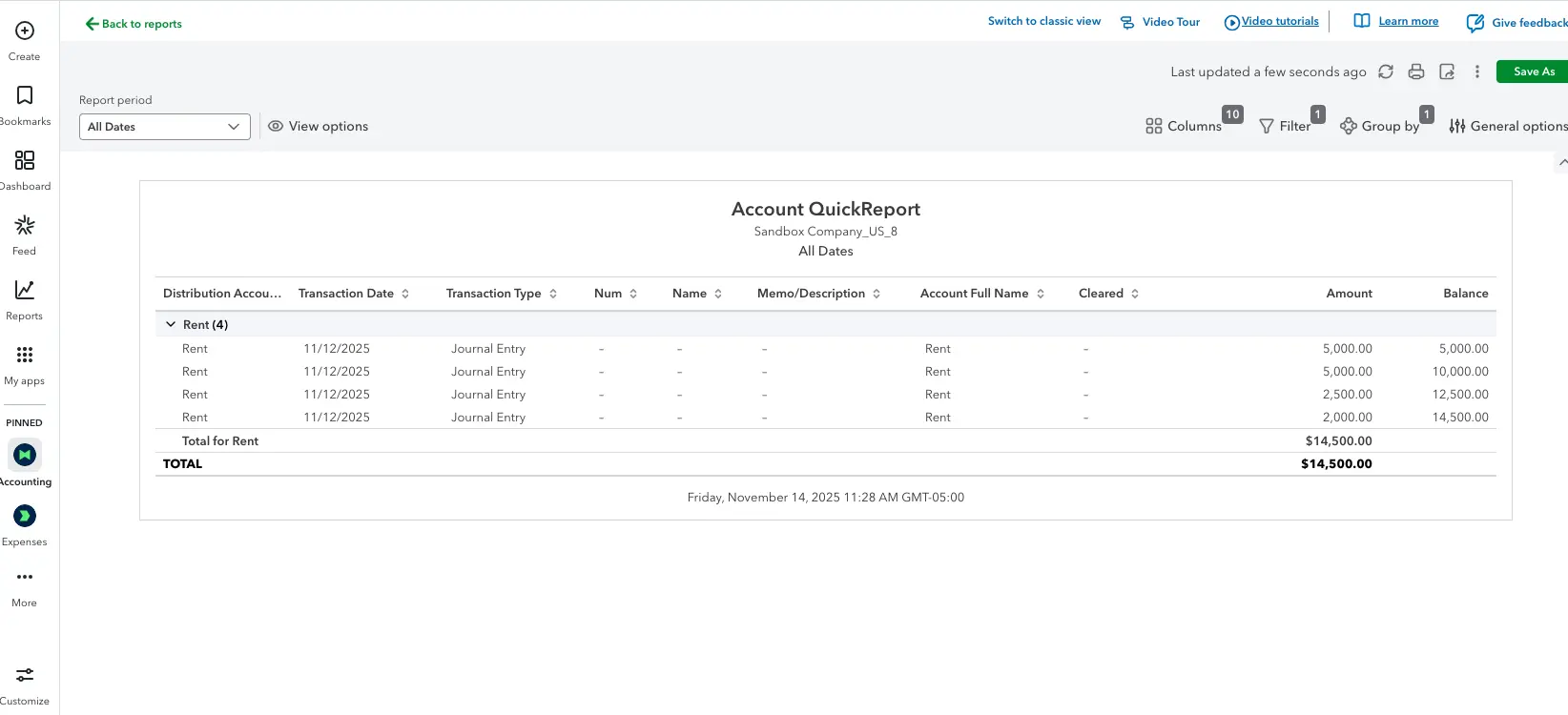Click the report timestamp footer text
This screenshot has height=715, width=1568.
point(826,498)
